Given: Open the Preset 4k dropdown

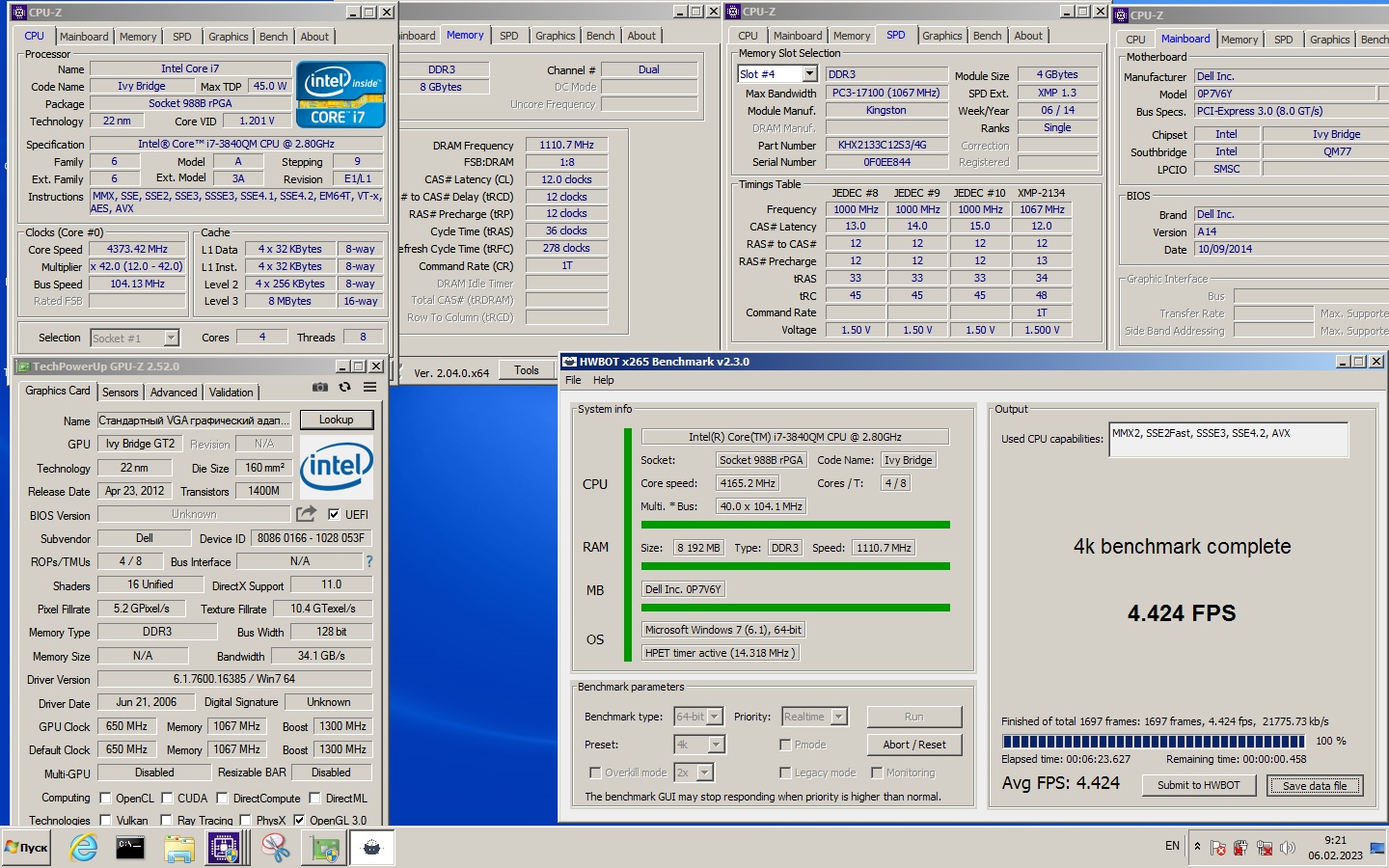Looking at the screenshot, I should (x=699, y=745).
